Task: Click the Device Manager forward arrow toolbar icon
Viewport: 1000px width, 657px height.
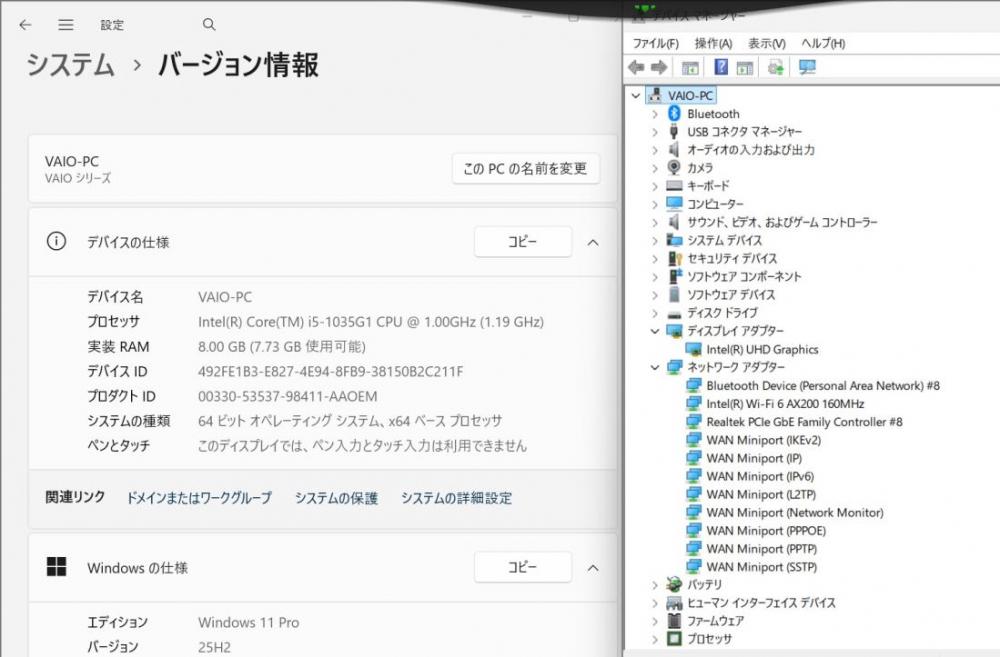Action: pos(659,67)
